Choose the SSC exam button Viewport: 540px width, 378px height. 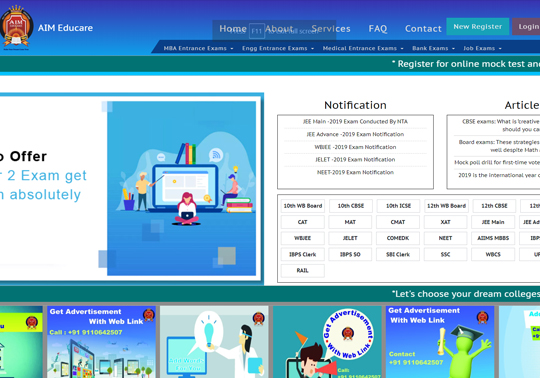pos(445,254)
